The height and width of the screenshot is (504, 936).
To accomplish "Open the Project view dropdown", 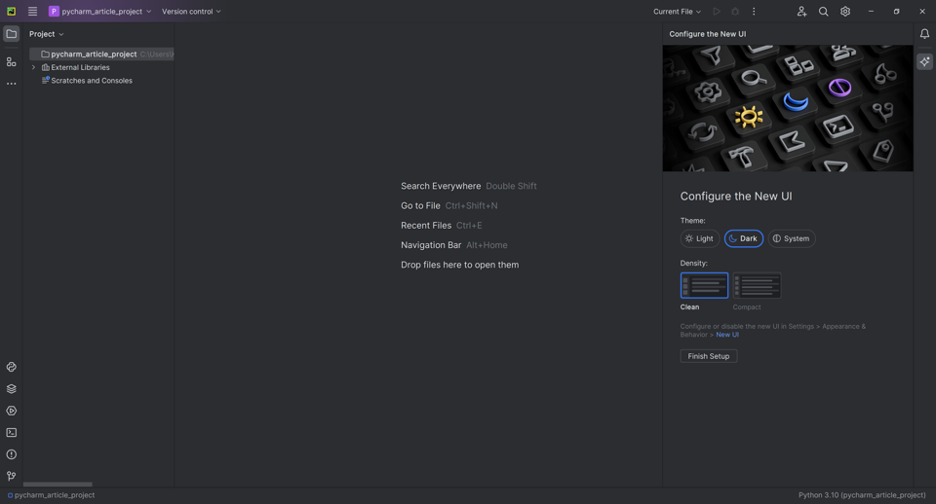I will [46, 34].
